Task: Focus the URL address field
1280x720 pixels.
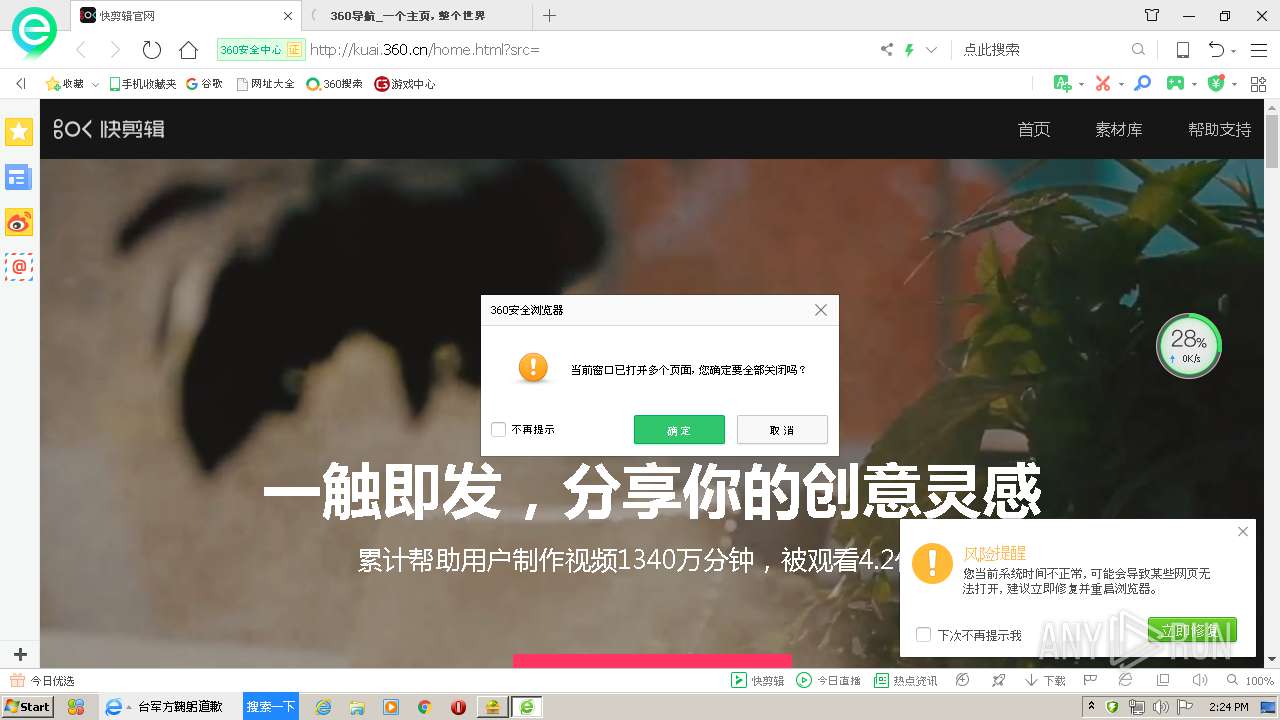Action: coord(590,49)
